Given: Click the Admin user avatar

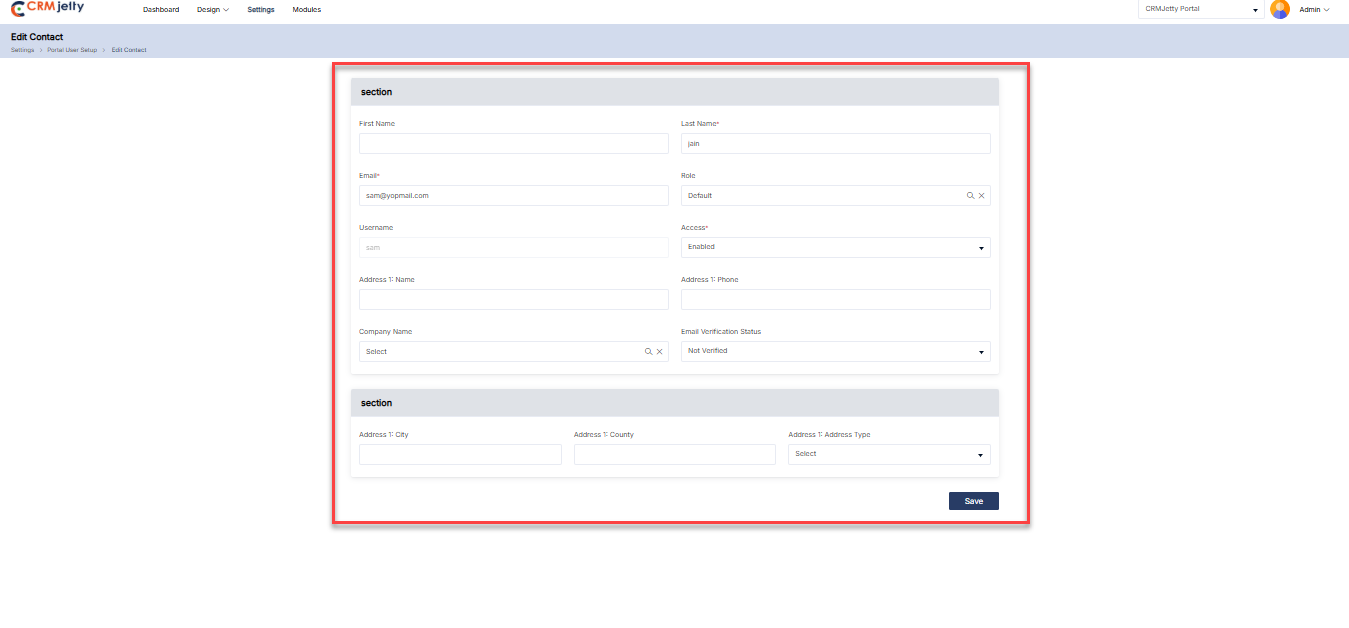Looking at the screenshot, I should pyautogui.click(x=1279, y=9).
